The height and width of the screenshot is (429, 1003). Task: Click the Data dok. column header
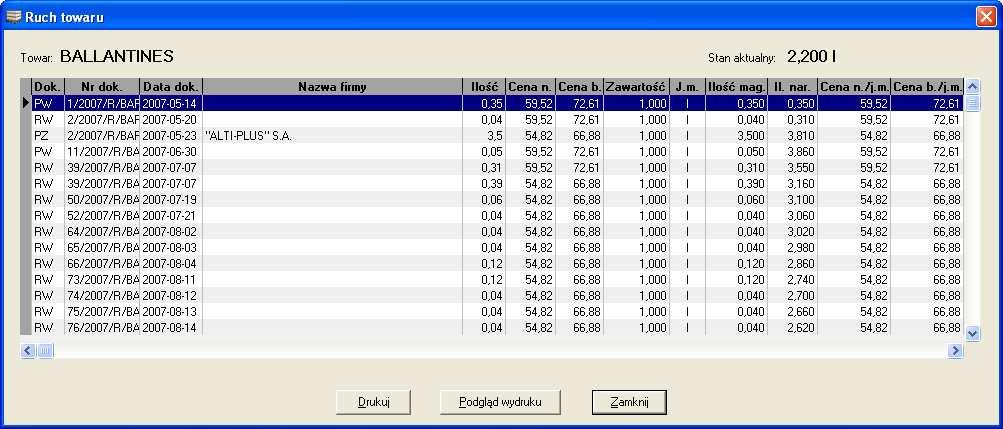point(171,87)
